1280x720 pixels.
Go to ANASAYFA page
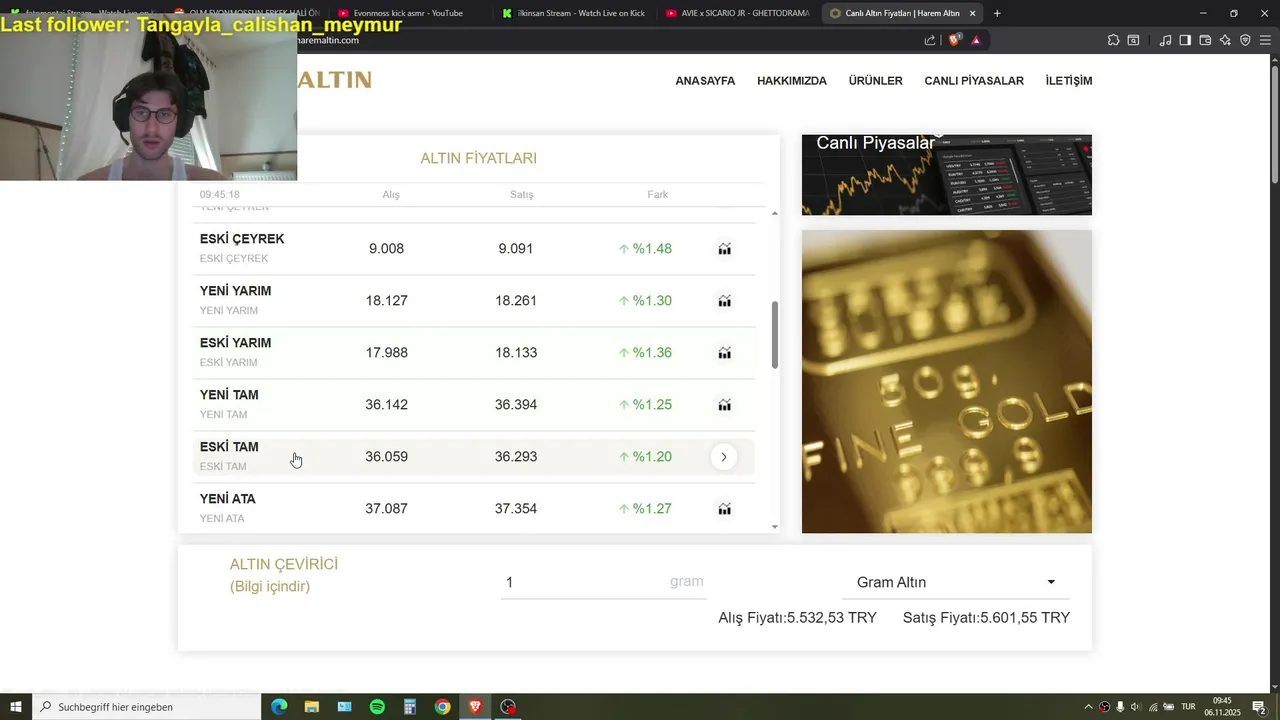click(x=705, y=81)
